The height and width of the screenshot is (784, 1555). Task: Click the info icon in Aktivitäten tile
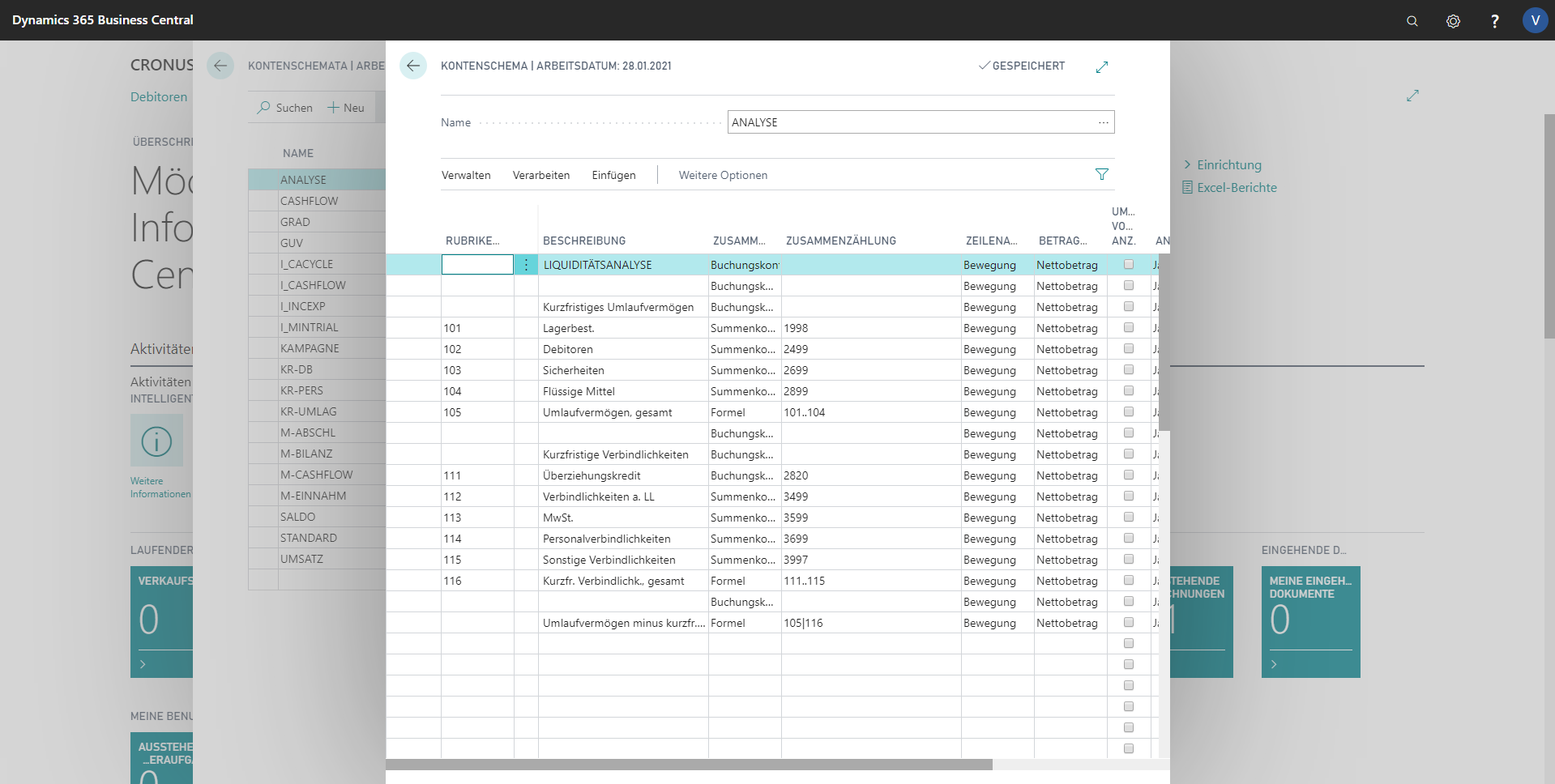(x=156, y=441)
